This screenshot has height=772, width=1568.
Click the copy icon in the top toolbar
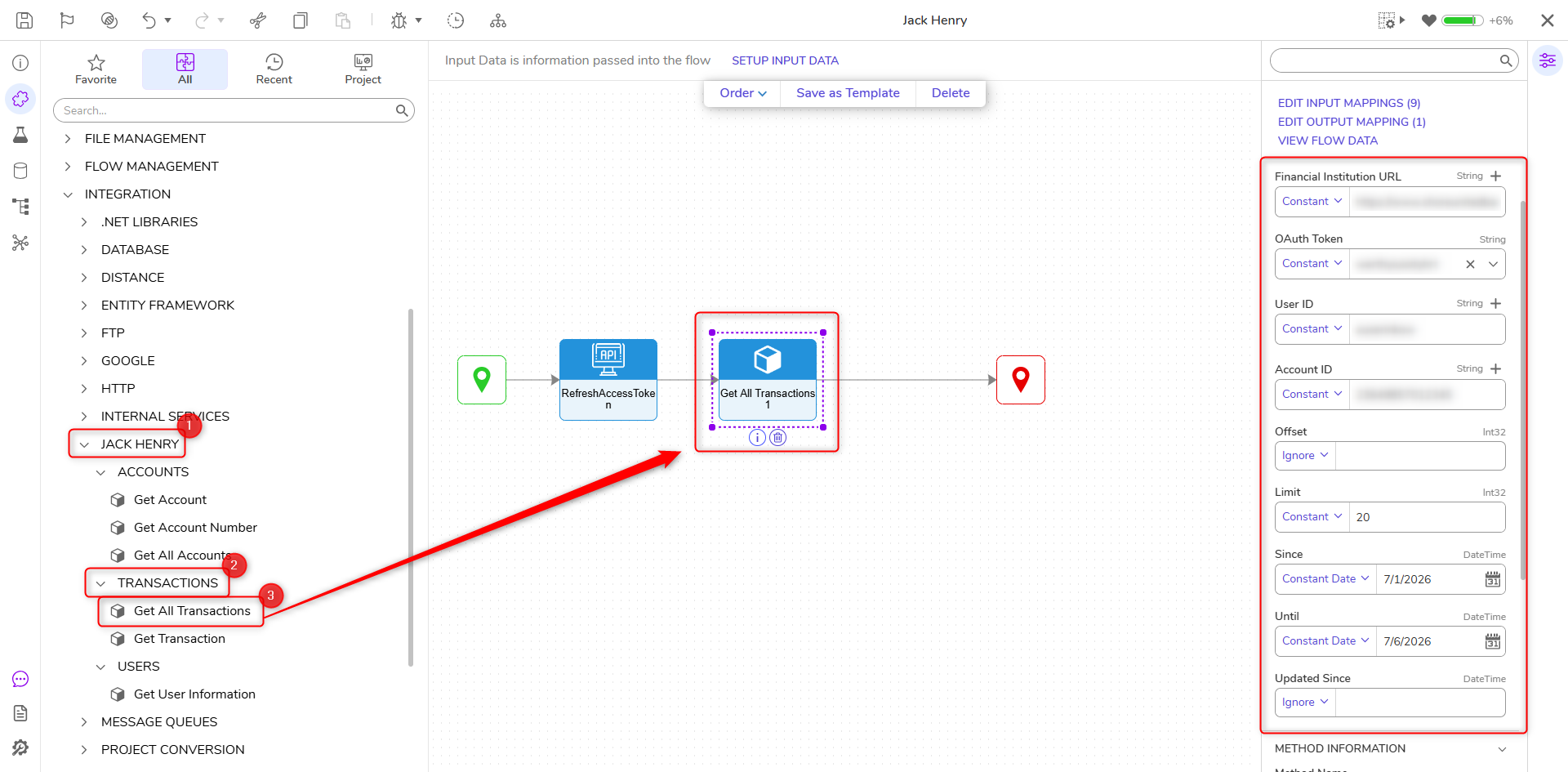[x=301, y=20]
